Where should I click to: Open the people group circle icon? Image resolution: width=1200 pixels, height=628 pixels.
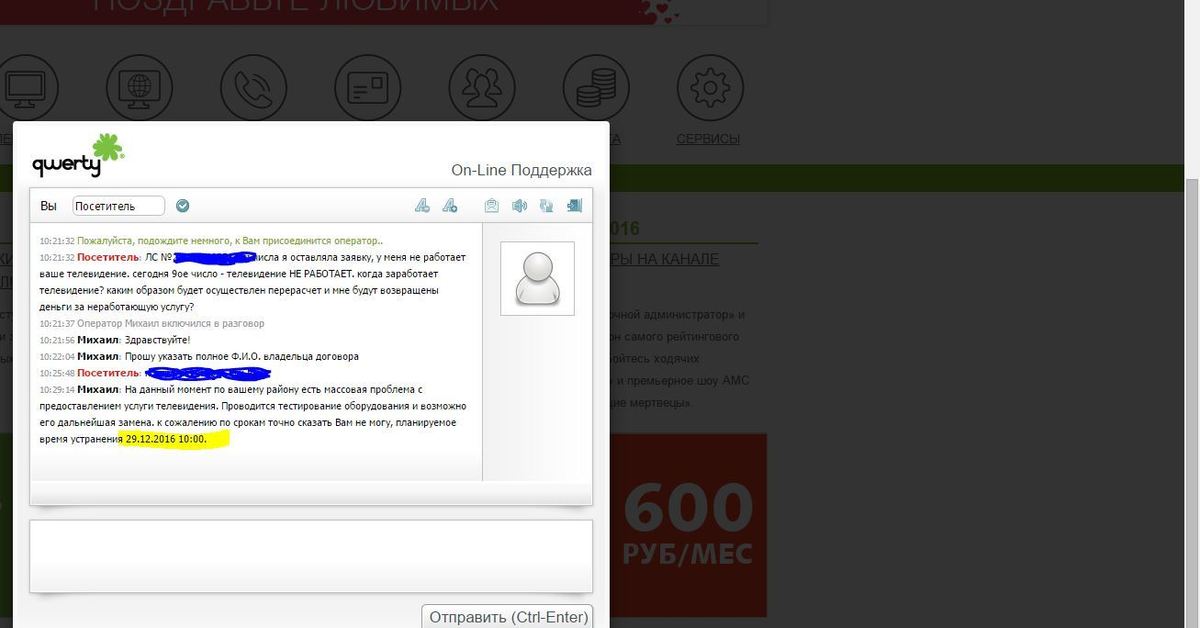(x=481, y=88)
